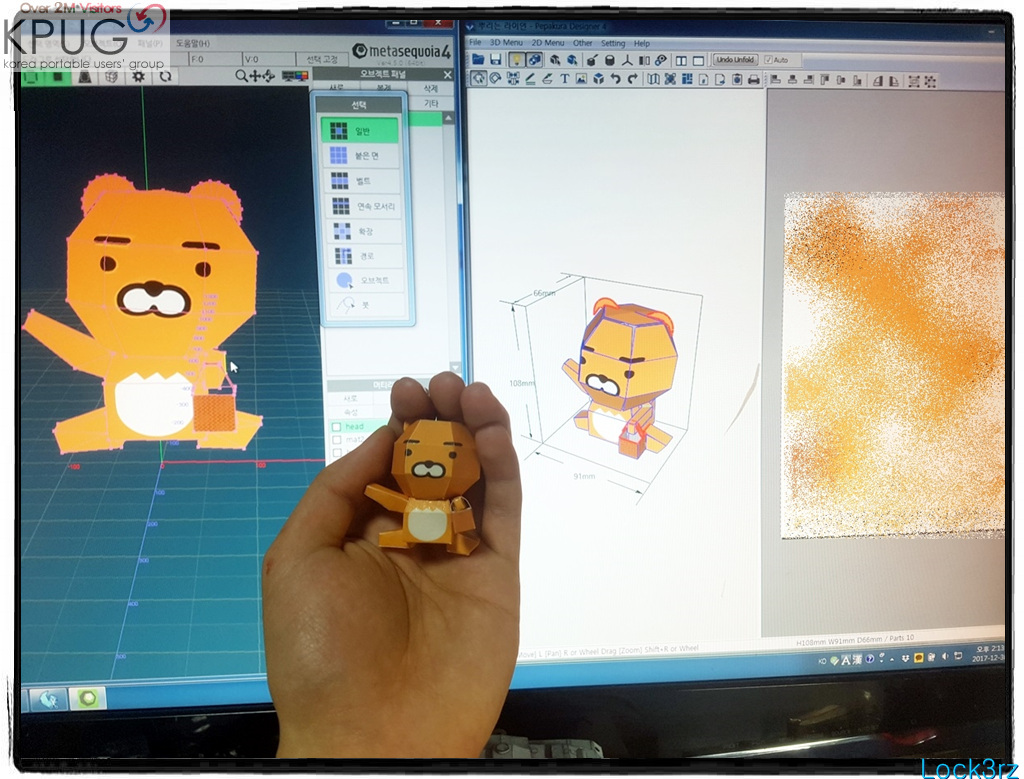Click the perspective trapezoid icon in Metasequoia toolbar
Viewport: 1024px width, 779px height.
[85, 77]
